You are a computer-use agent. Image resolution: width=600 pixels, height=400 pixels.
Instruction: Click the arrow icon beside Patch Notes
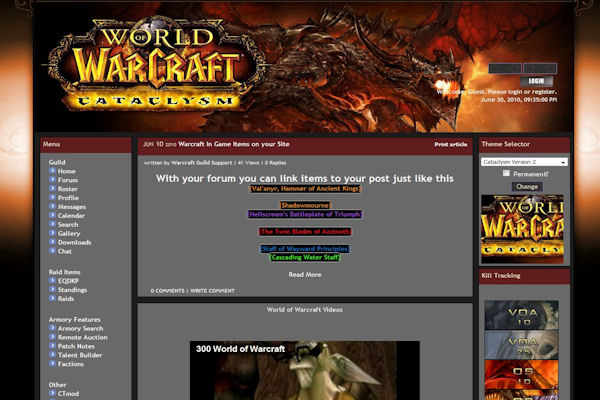pyautogui.click(x=52, y=346)
